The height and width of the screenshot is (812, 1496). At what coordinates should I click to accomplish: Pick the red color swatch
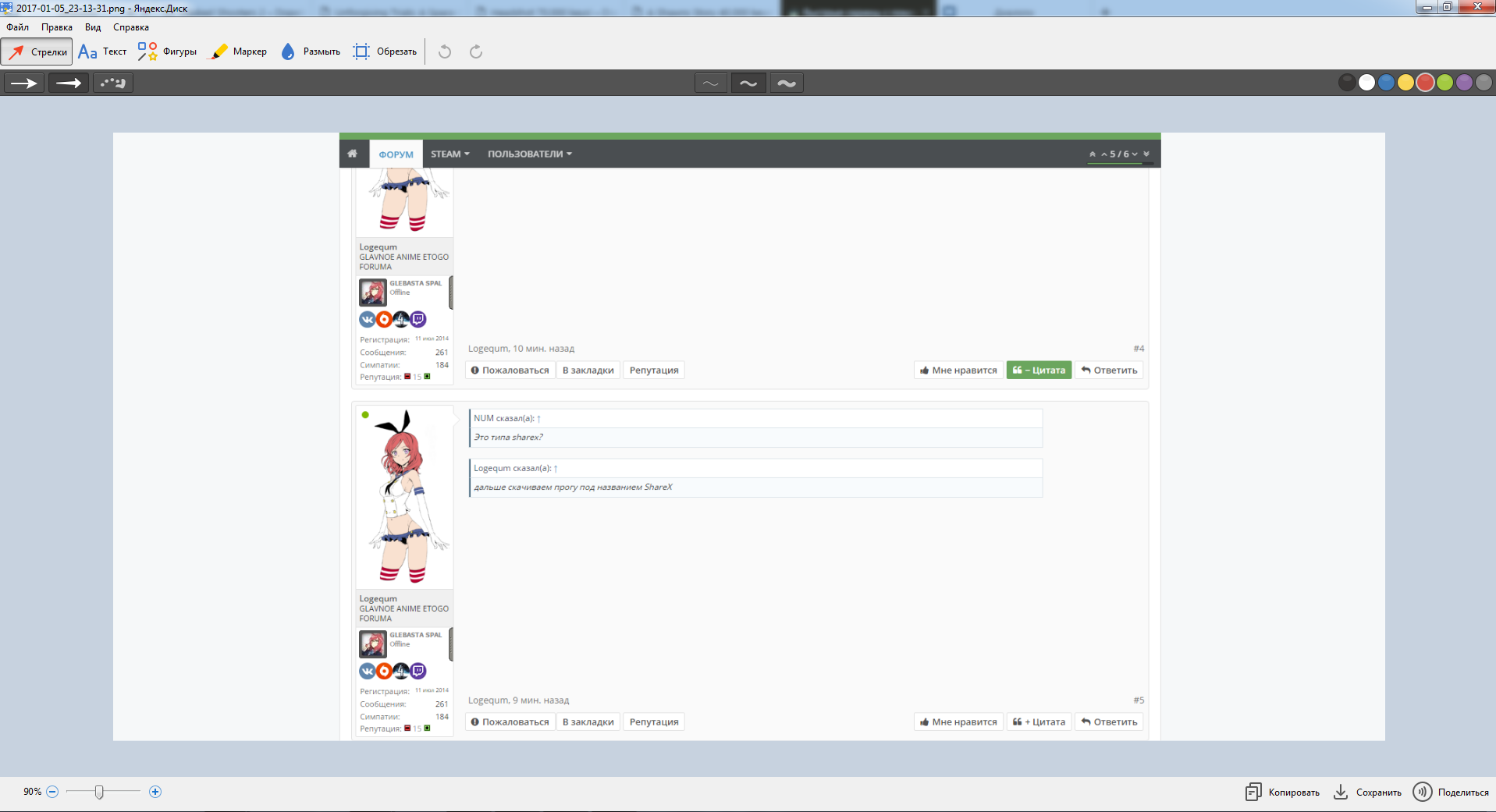(x=1425, y=83)
